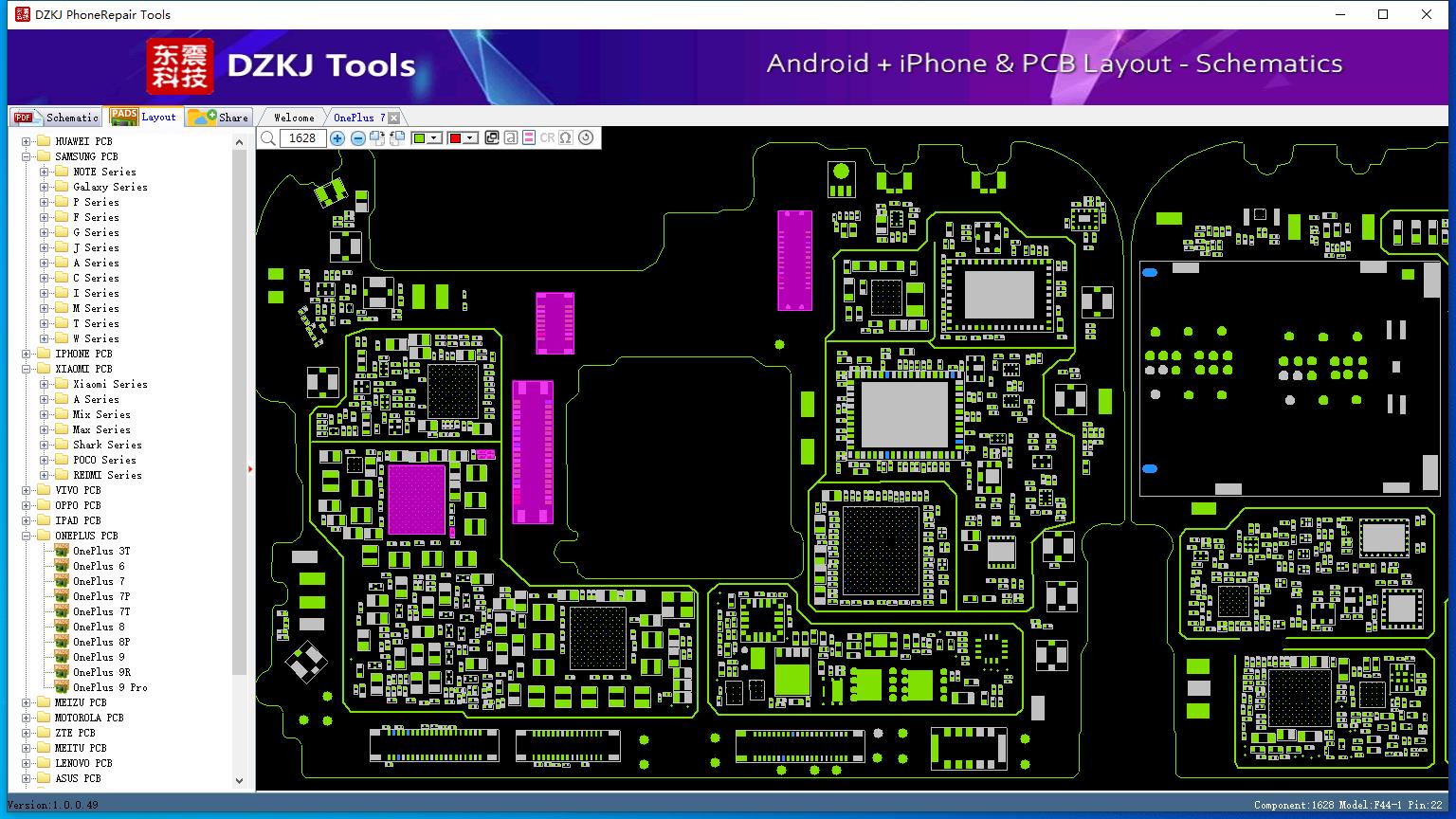Open the Share tab
1456x819 pixels.
point(218,118)
